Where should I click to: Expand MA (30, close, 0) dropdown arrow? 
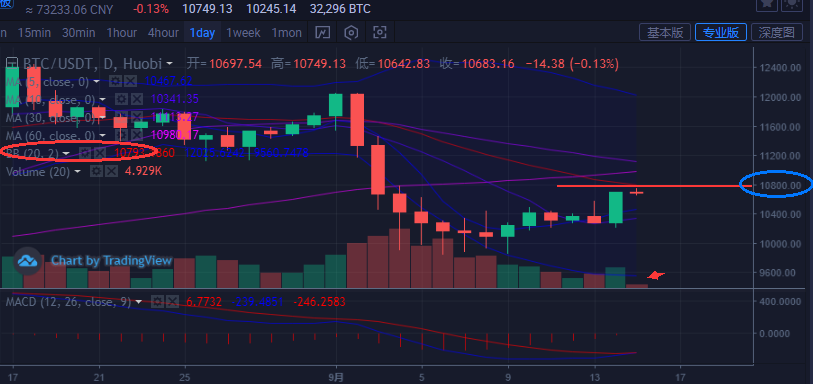click(x=103, y=118)
